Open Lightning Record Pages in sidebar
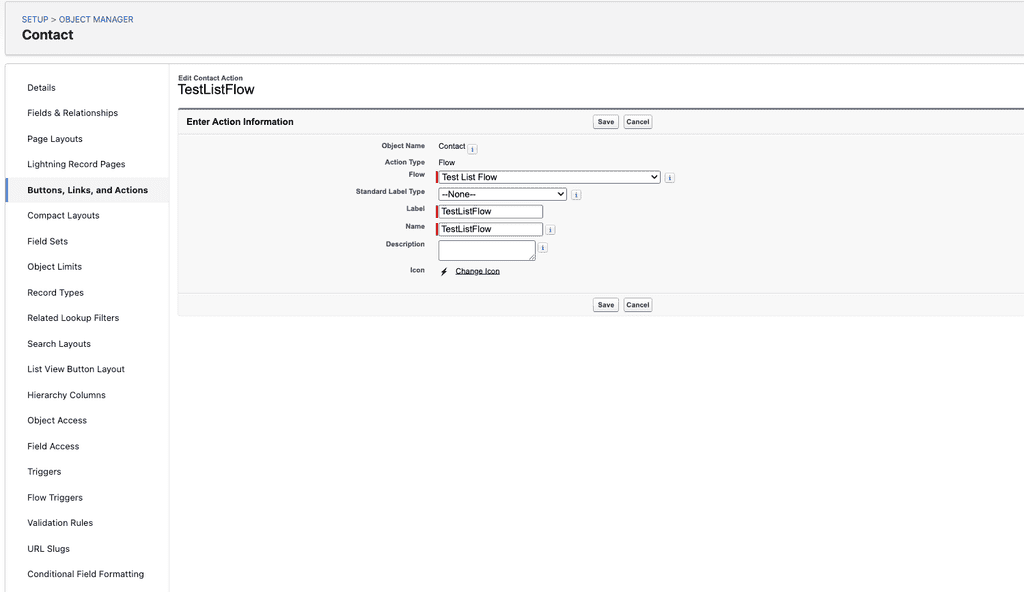 76,164
